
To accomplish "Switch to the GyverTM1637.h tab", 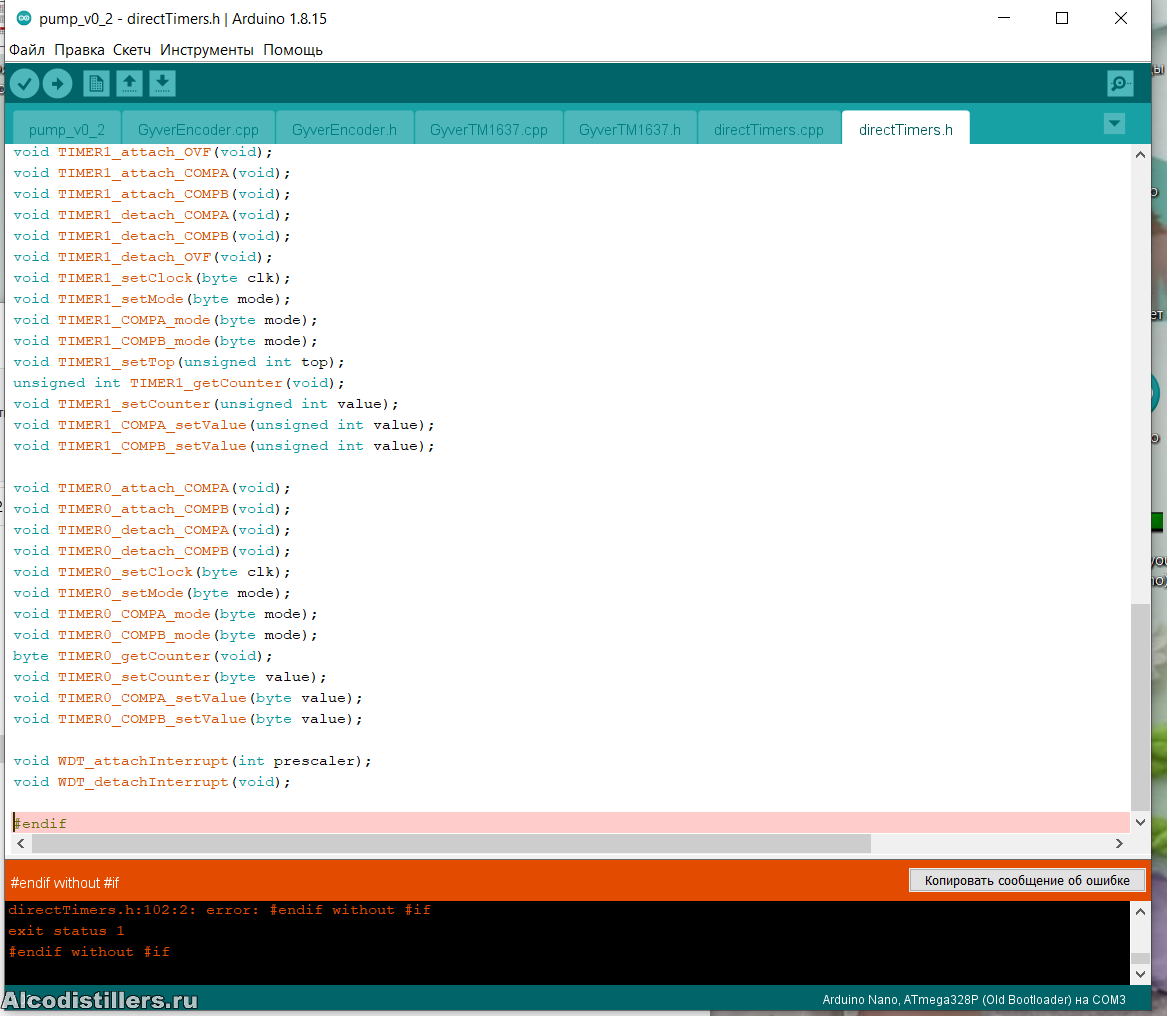I will pyautogui.click(x=630, y=130).
